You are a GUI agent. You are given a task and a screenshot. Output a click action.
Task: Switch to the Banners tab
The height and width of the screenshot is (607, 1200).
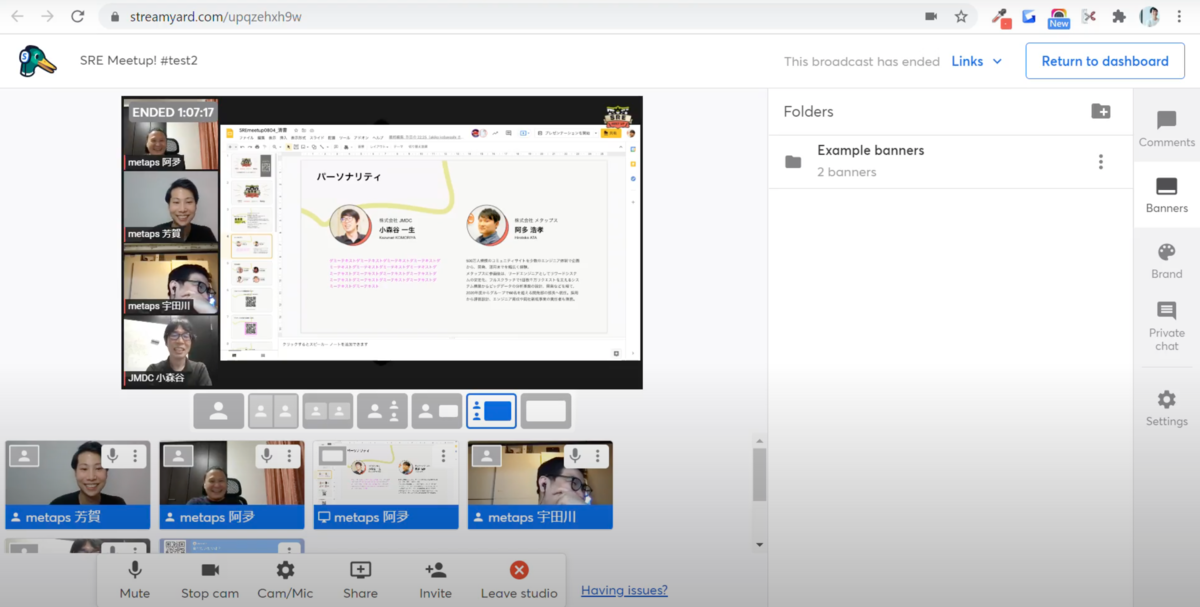[x=1166, y=195]
